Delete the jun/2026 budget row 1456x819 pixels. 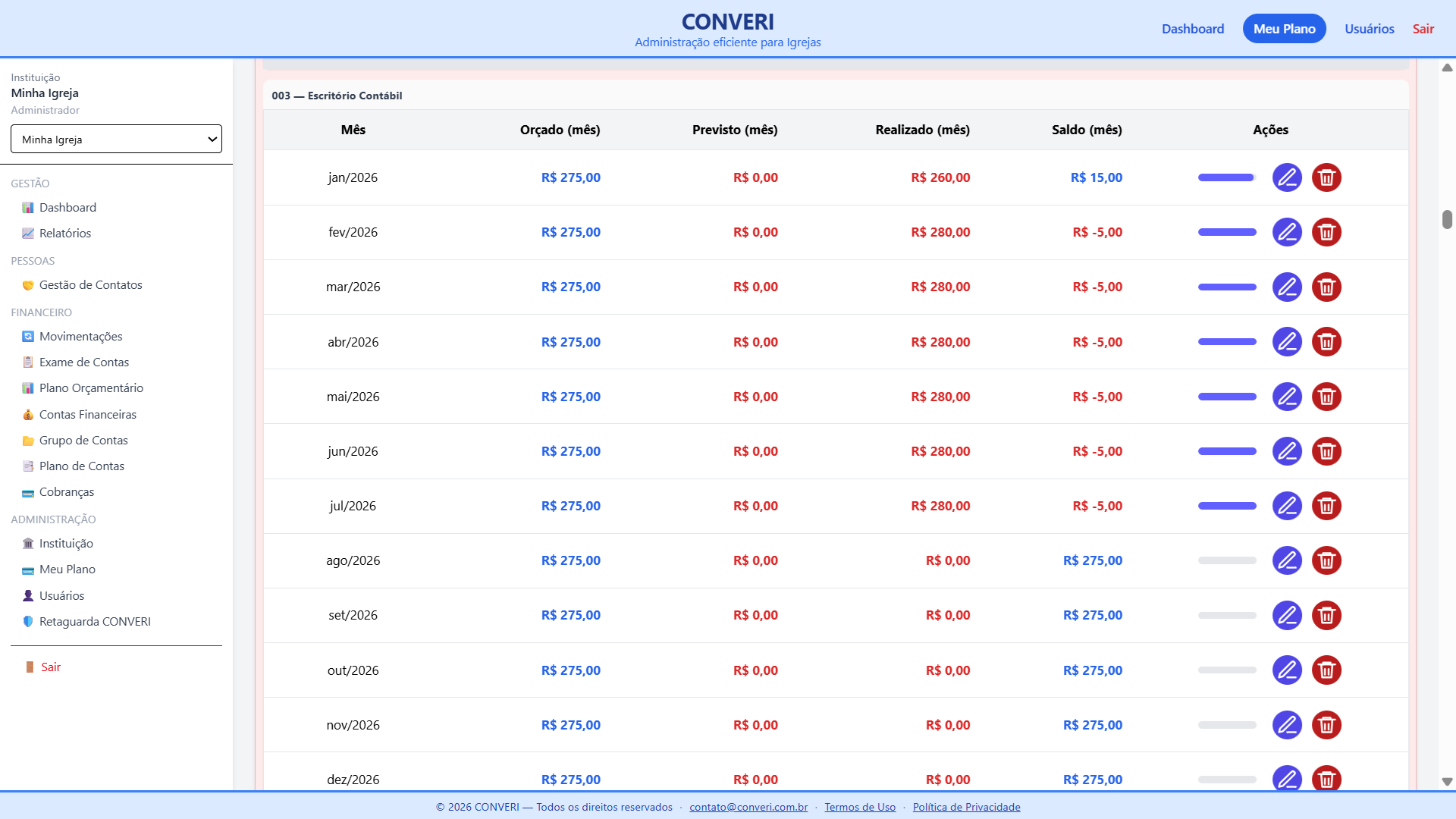(1326, 451)
